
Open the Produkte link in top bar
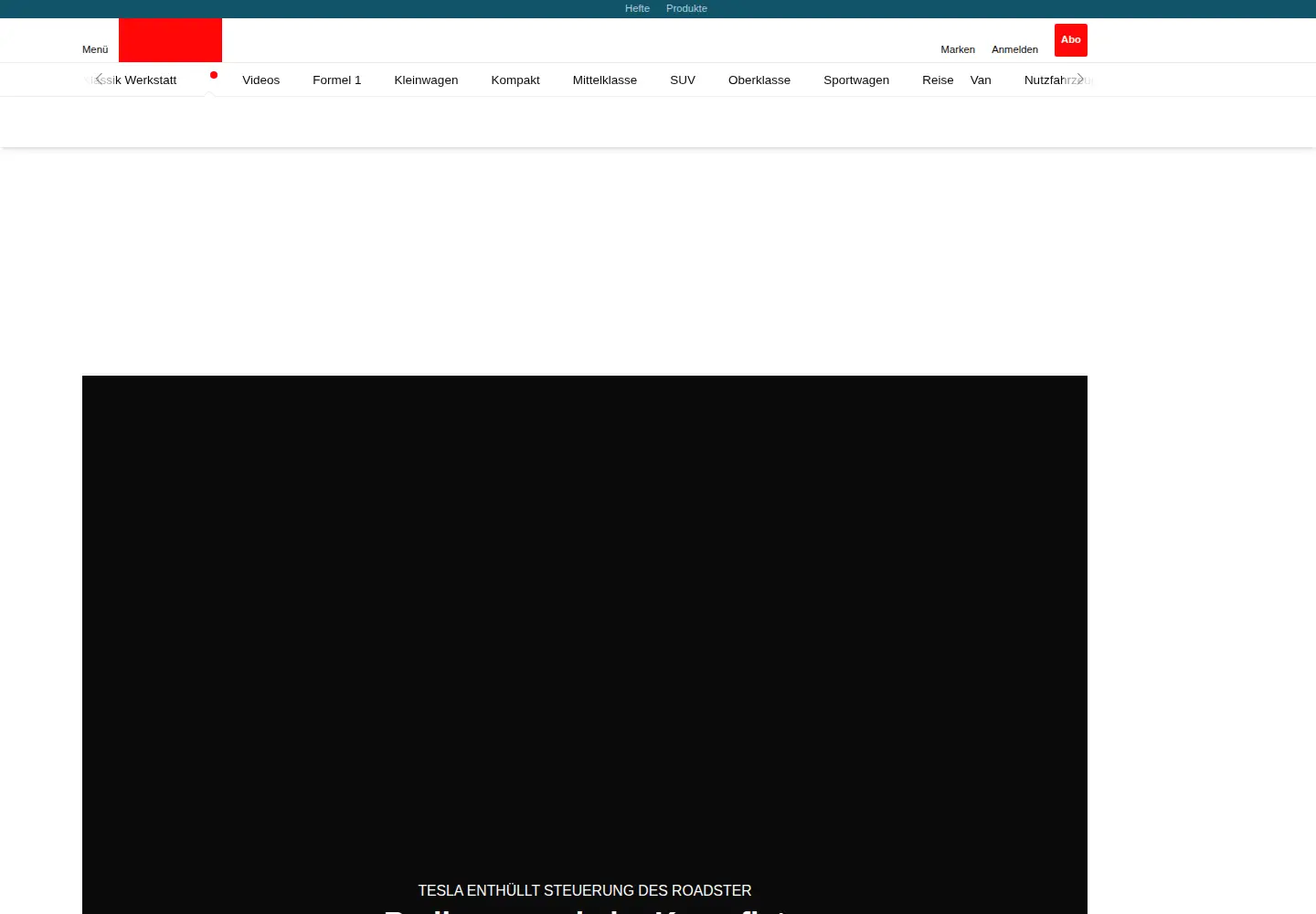pos(686,8)
